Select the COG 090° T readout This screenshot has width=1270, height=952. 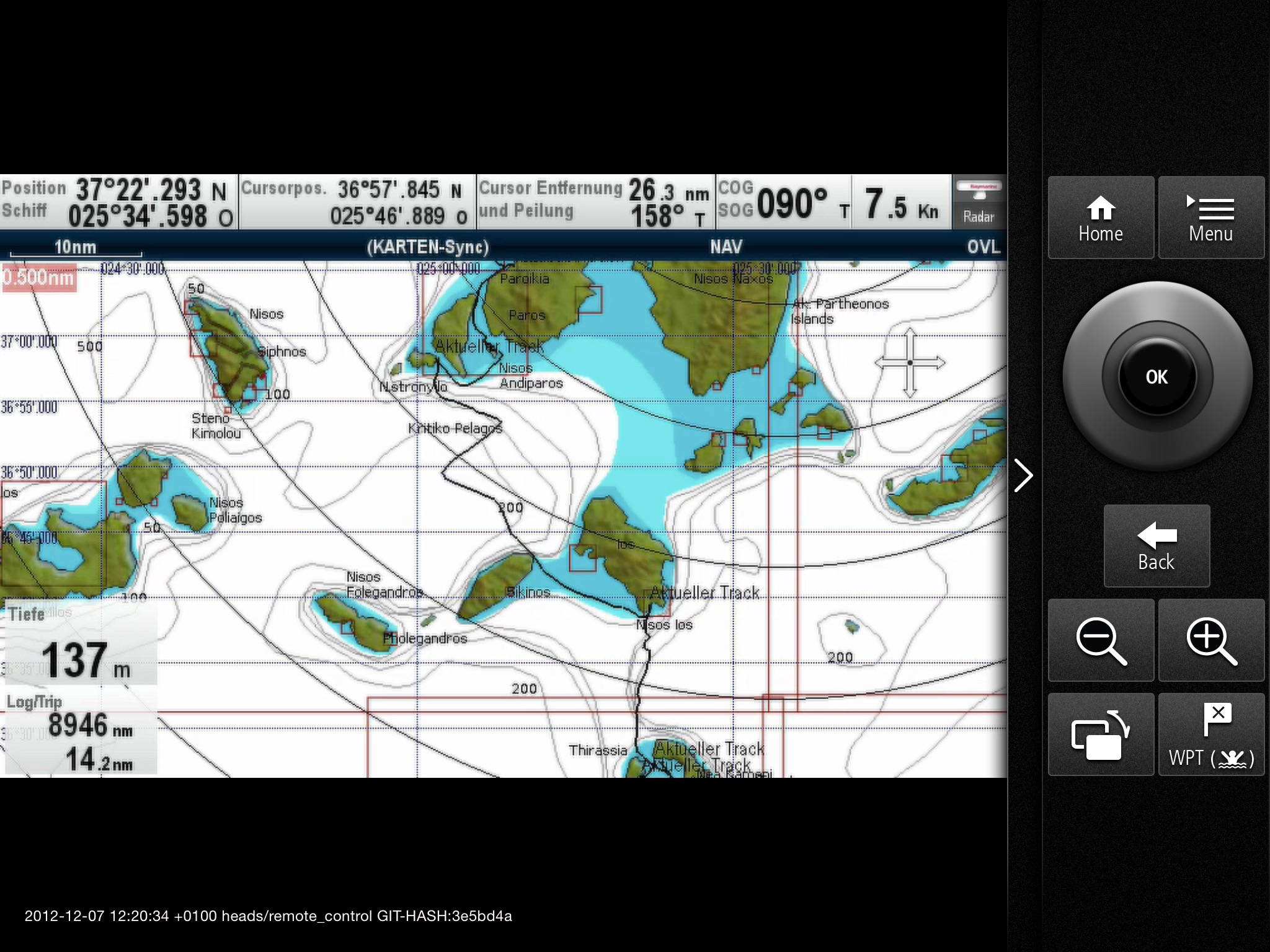tap(784, 202)
